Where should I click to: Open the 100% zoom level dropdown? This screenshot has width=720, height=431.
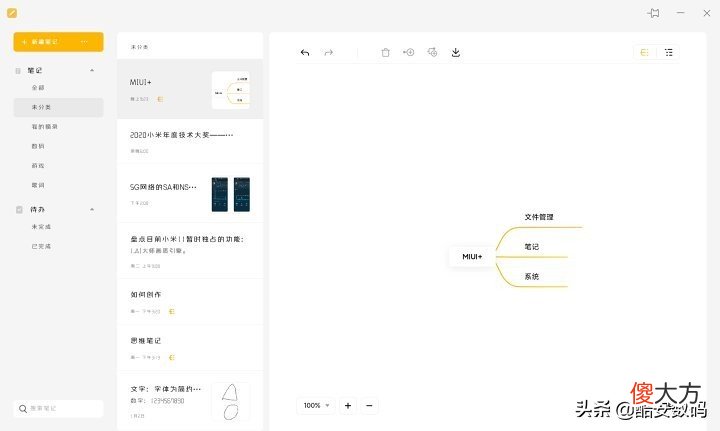tap(316, 405)
